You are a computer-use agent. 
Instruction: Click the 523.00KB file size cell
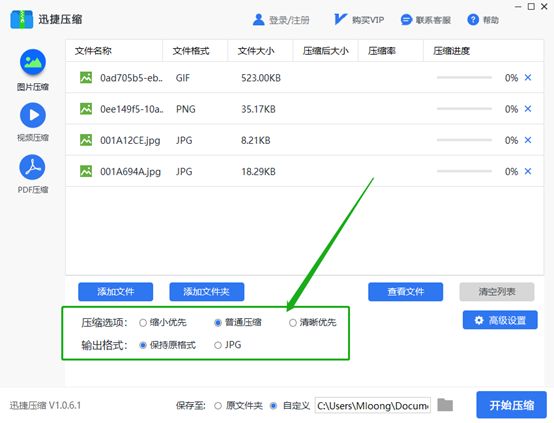(x=261, y=78)
